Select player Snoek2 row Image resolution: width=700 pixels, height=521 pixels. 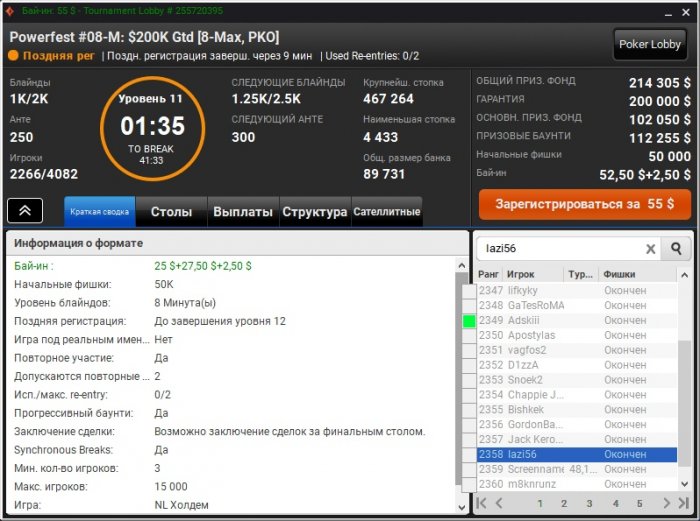point(577,380)
